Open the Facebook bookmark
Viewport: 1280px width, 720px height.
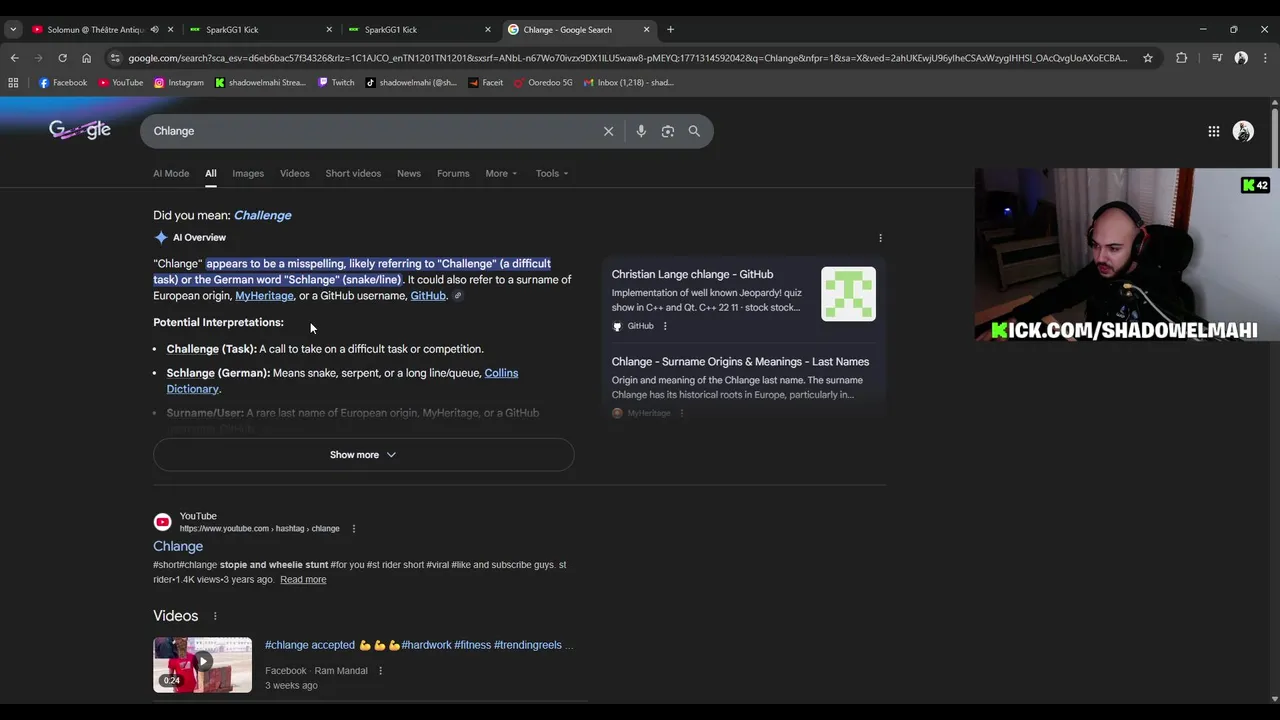(x=62, y=83)
